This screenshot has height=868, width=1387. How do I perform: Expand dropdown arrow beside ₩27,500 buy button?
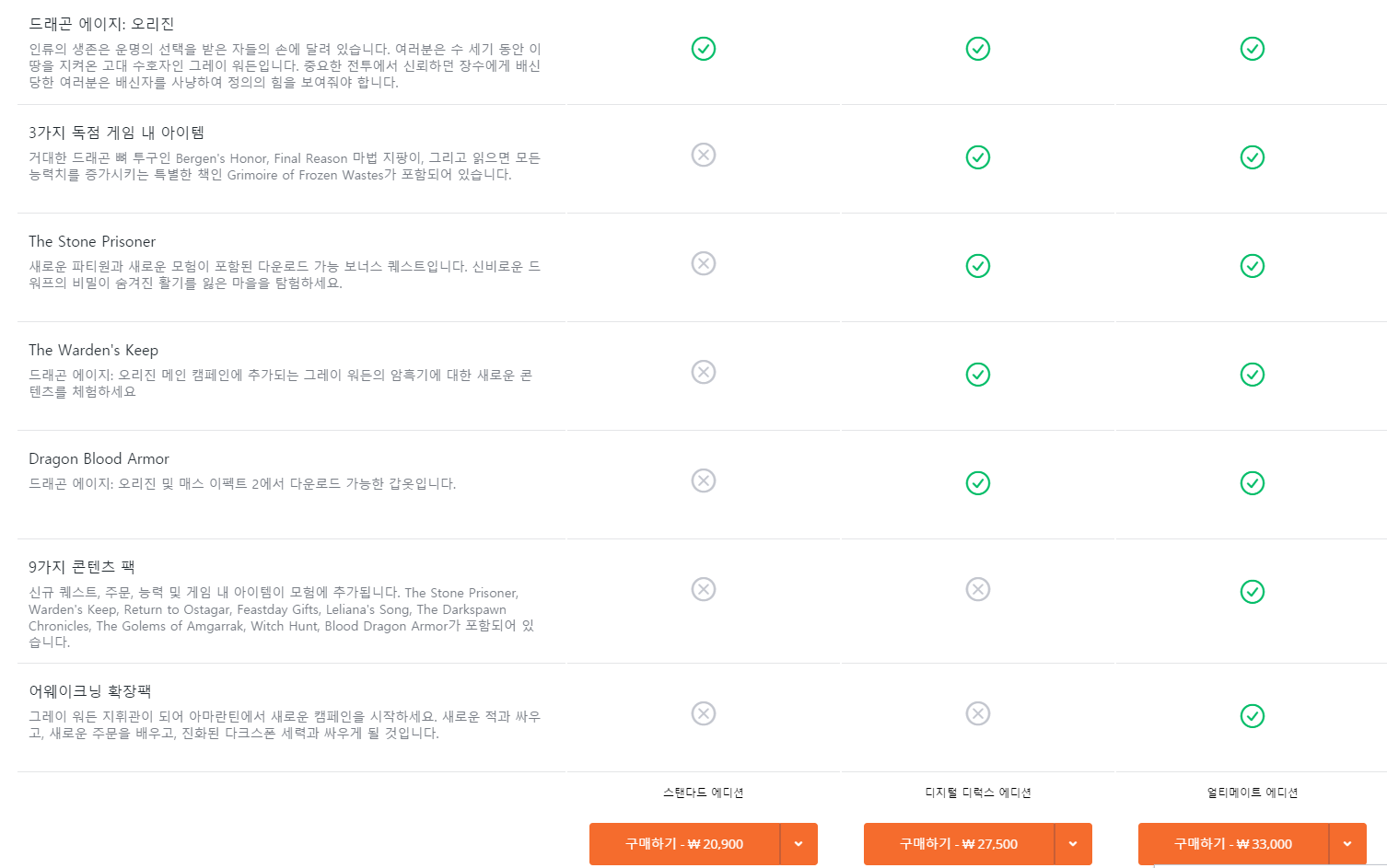coord(1073,844)
